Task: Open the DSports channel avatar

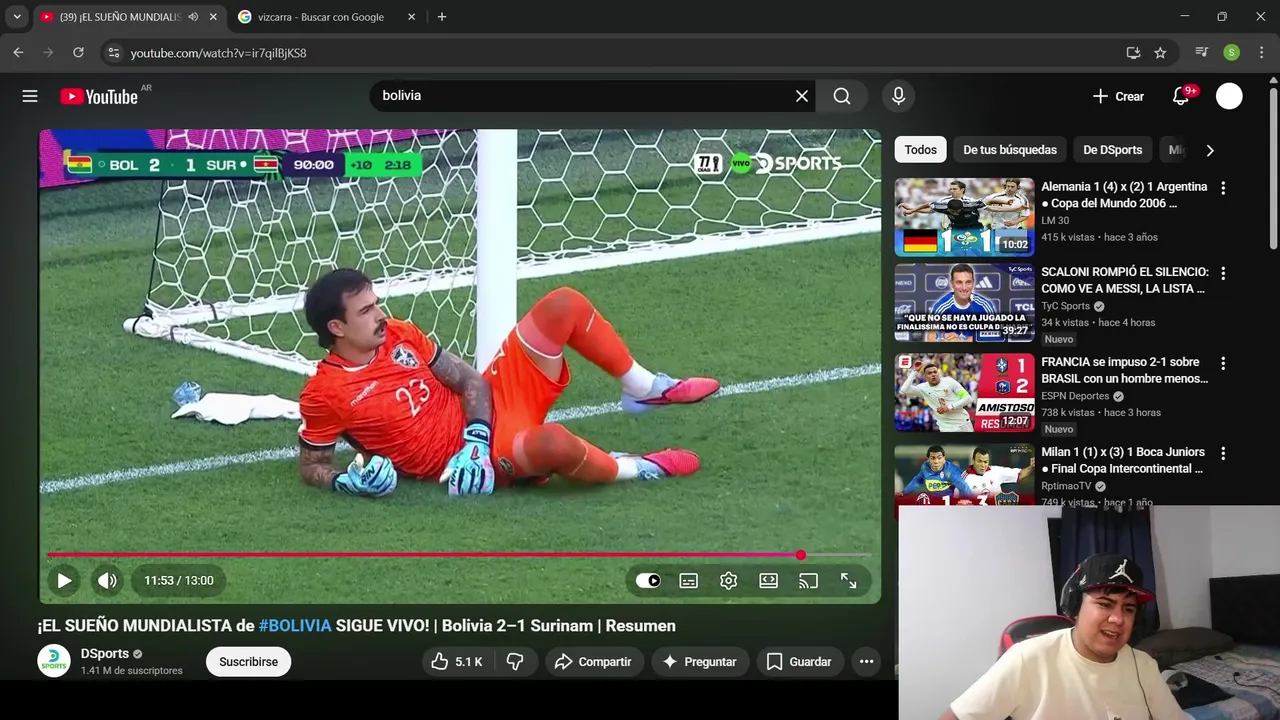Action: coord(54,661)
